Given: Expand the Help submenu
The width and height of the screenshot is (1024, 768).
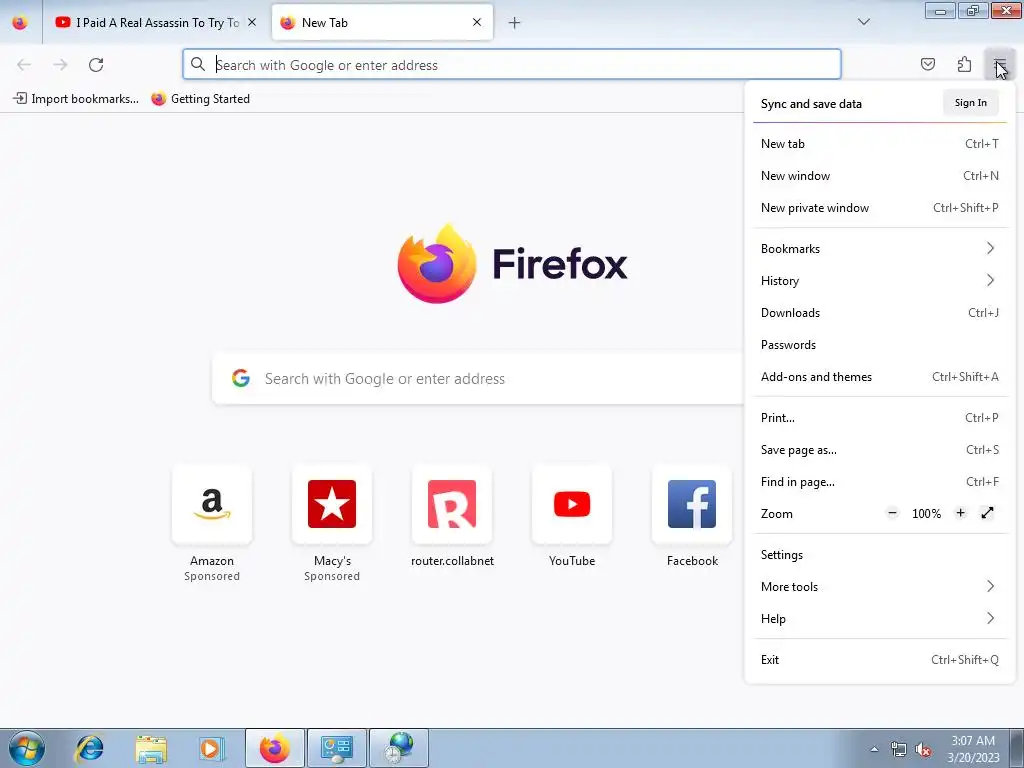Looking at the screenshot, I should tap(880, 618).
